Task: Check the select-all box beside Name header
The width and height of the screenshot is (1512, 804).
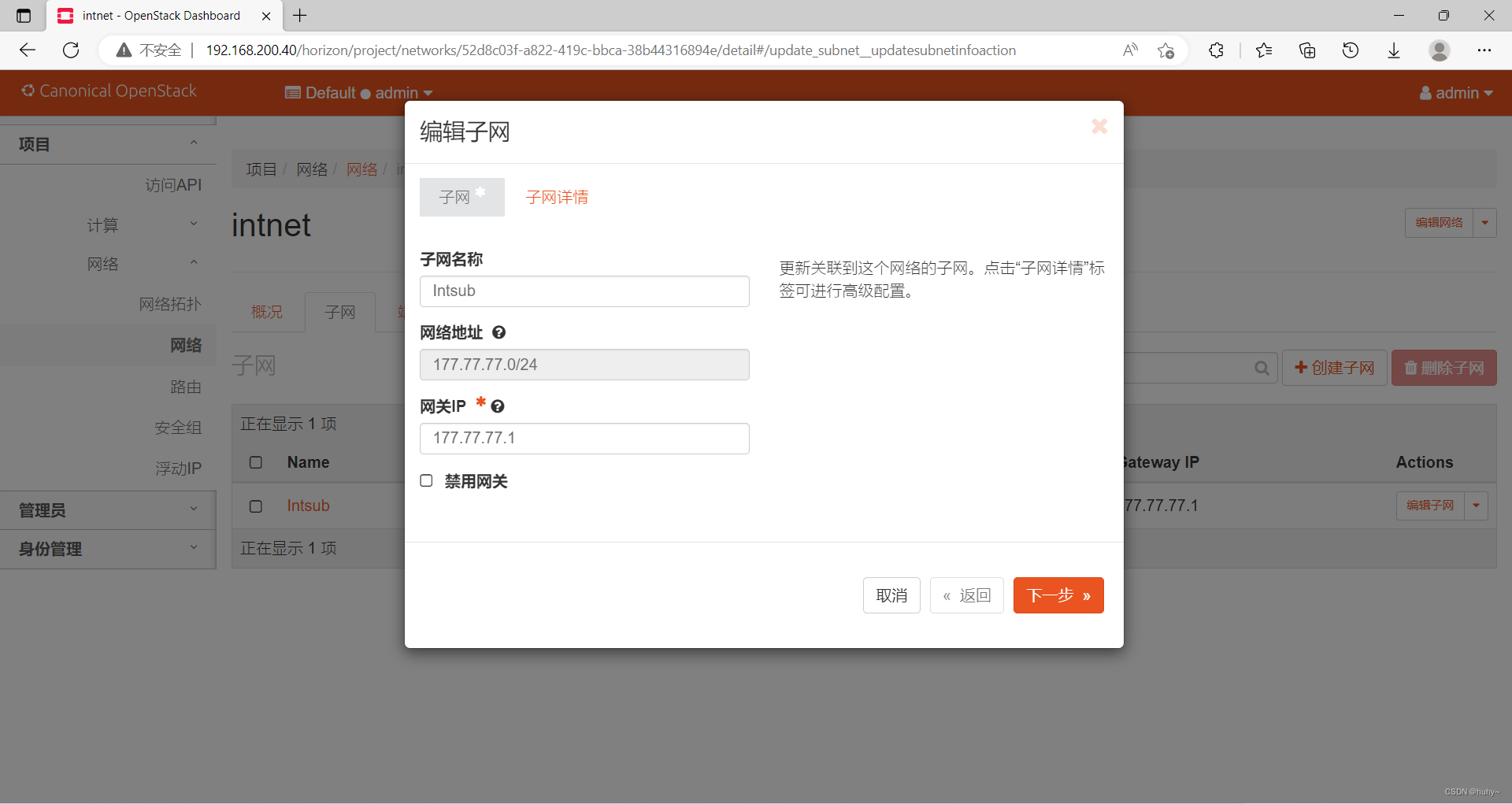Action: 256,462
